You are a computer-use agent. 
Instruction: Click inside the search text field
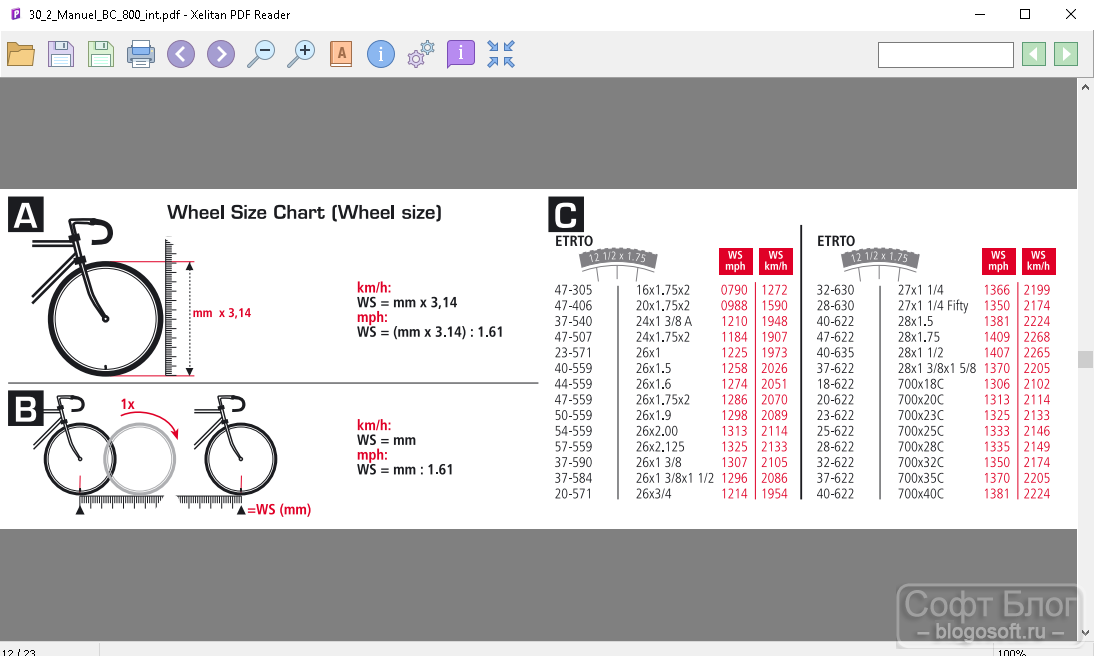pyautogui.click(x=945, y=54)
